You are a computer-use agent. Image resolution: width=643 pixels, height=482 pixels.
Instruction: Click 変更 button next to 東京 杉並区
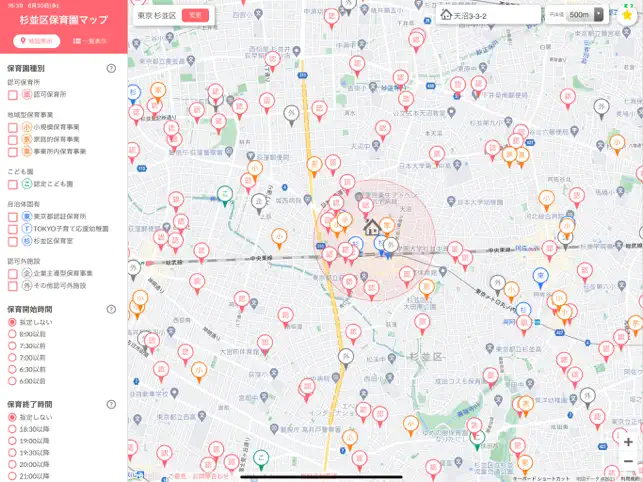[195, 15]
